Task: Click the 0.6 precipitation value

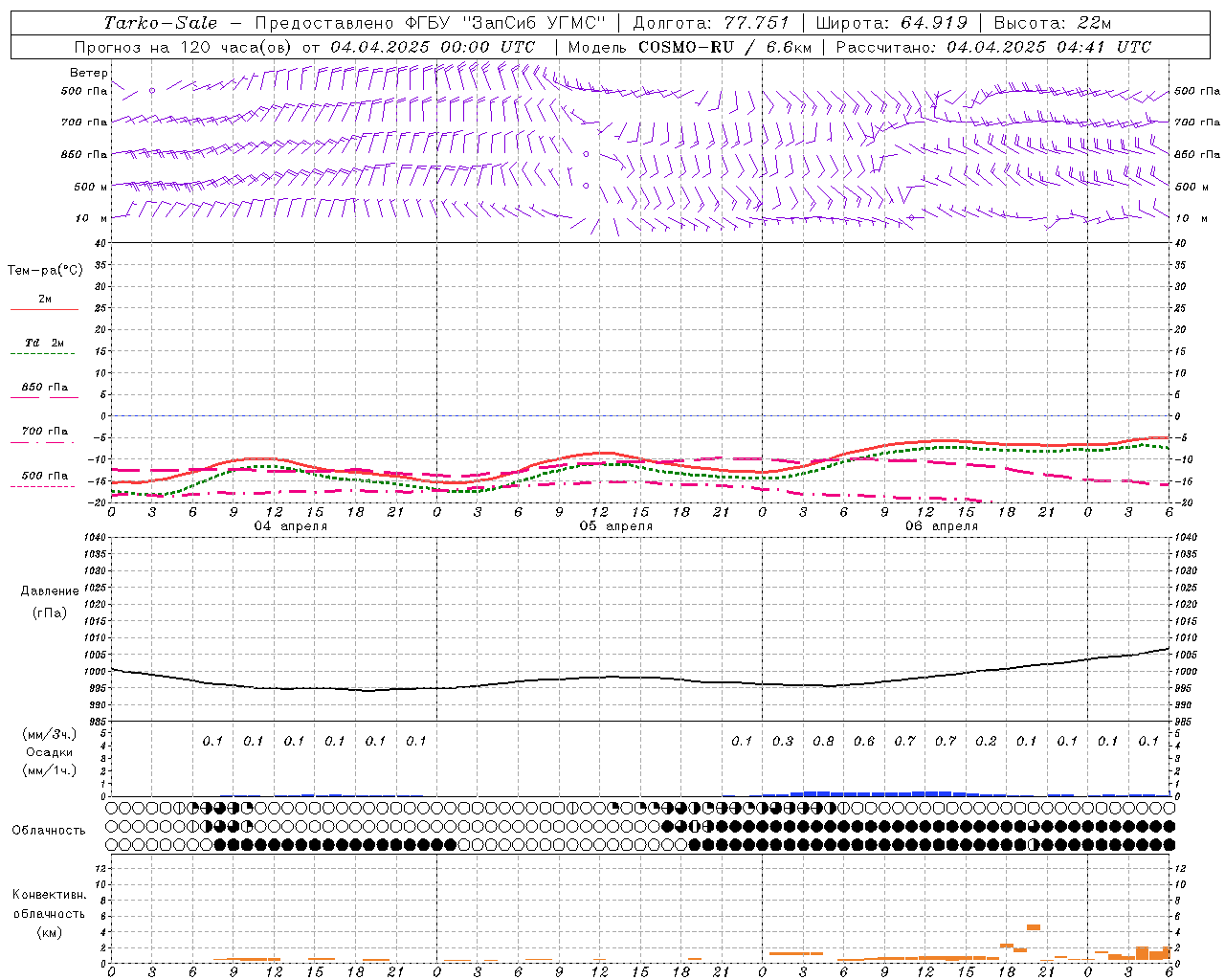Action: [864, 742]
